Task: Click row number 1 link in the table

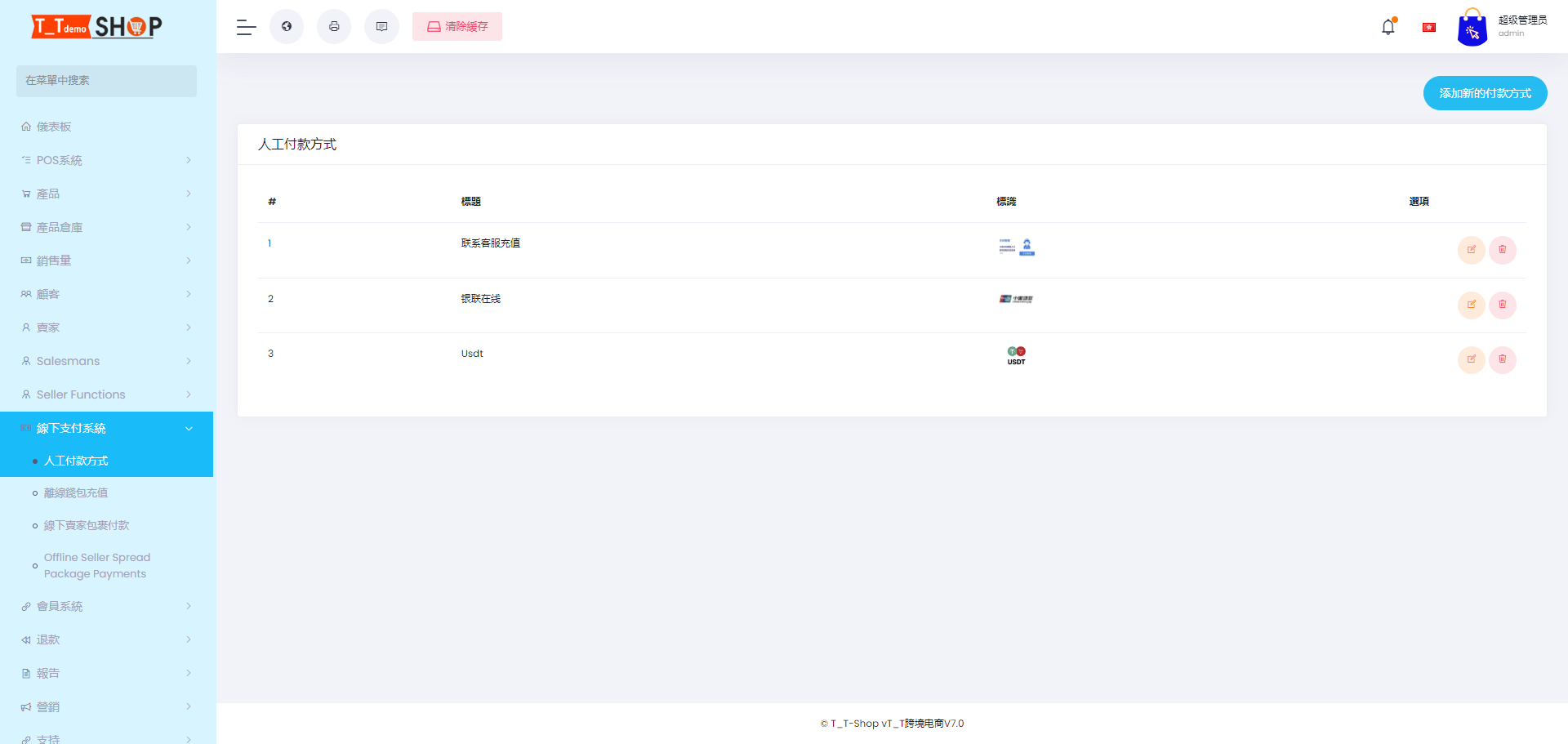Action: click(x=270, y=243)
